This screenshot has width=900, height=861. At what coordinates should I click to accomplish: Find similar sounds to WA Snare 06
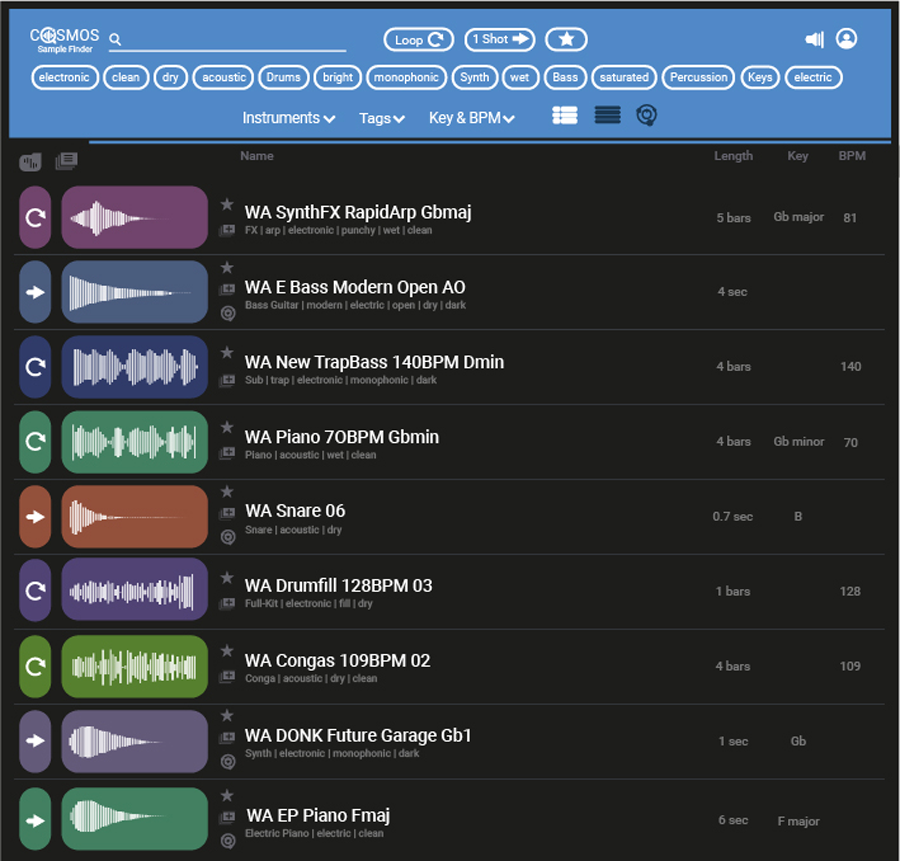(228, 537)
